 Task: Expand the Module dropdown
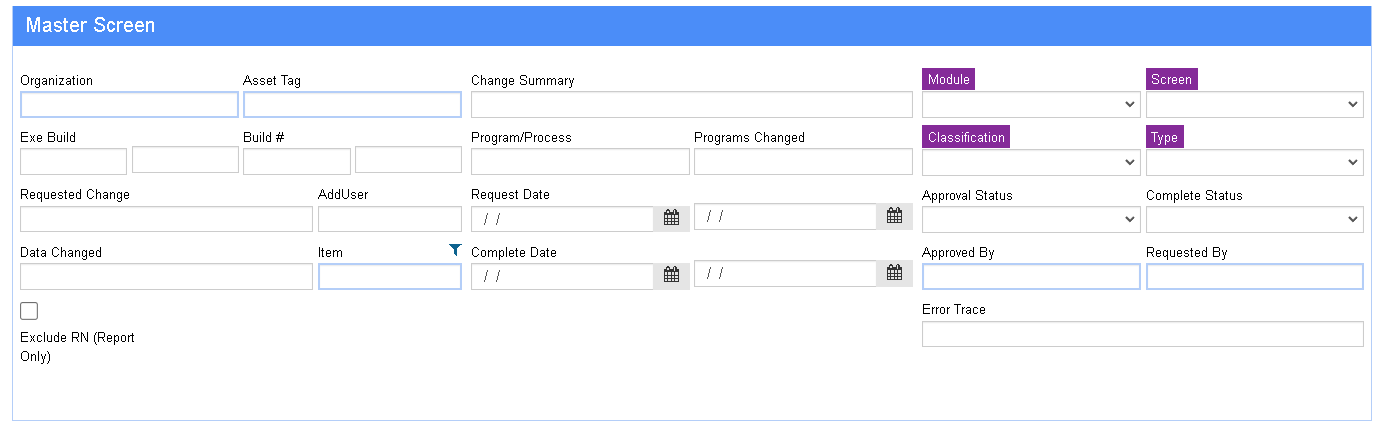click(x=1031, y=104)
